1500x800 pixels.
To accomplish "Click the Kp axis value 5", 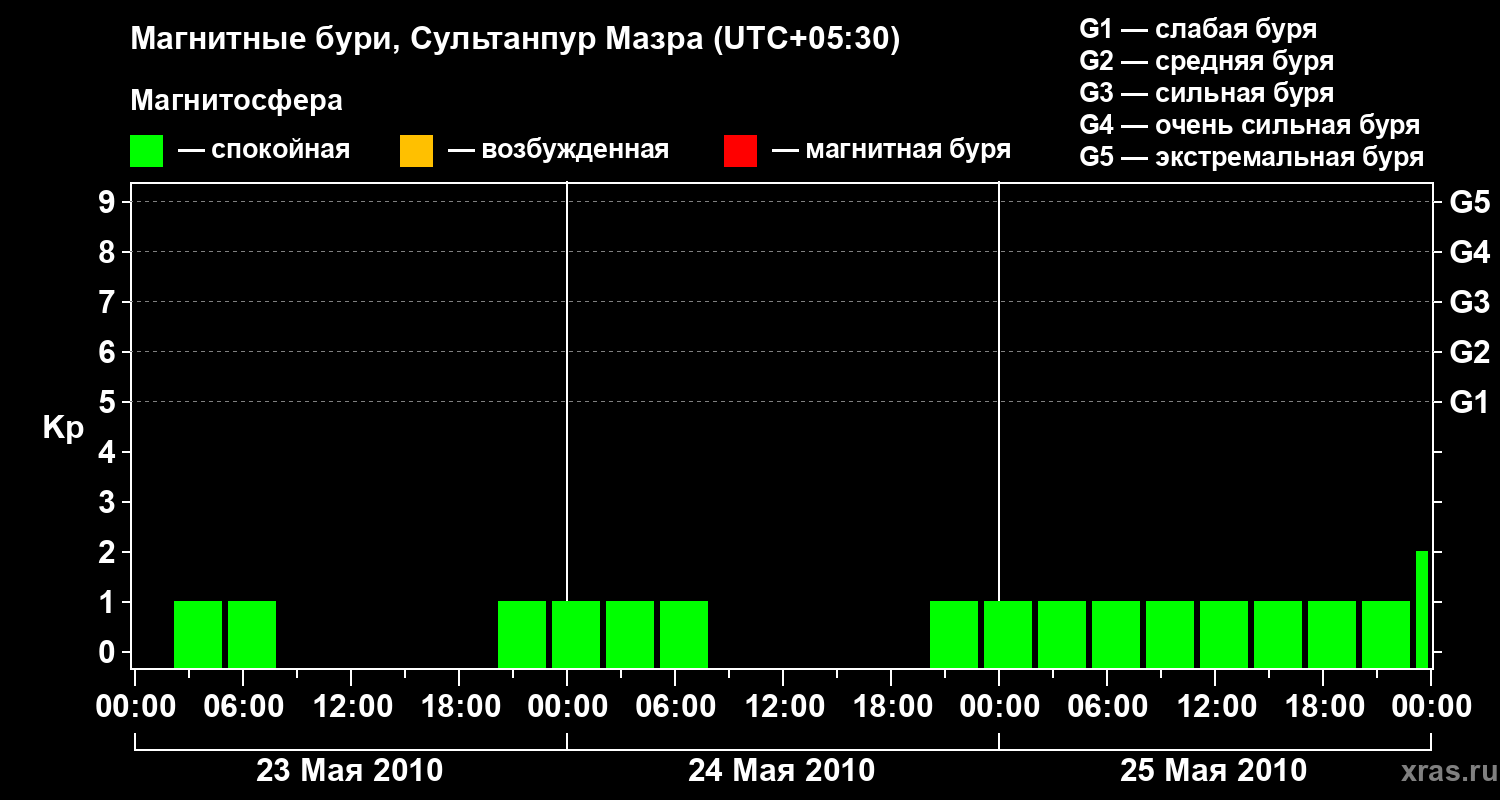I will (x=109, y=402).
